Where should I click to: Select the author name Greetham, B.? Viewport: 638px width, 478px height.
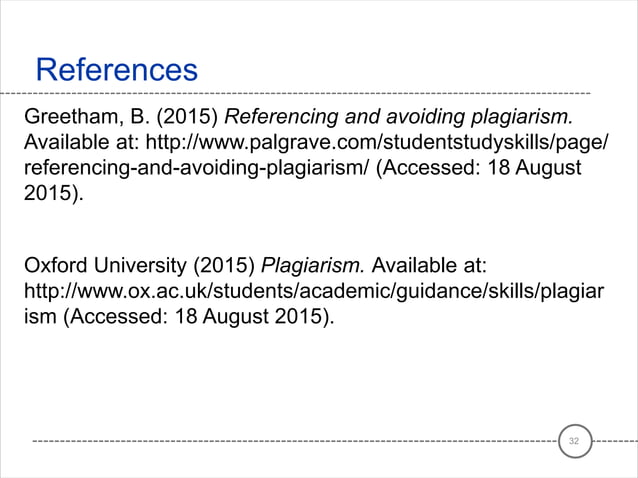87,117
